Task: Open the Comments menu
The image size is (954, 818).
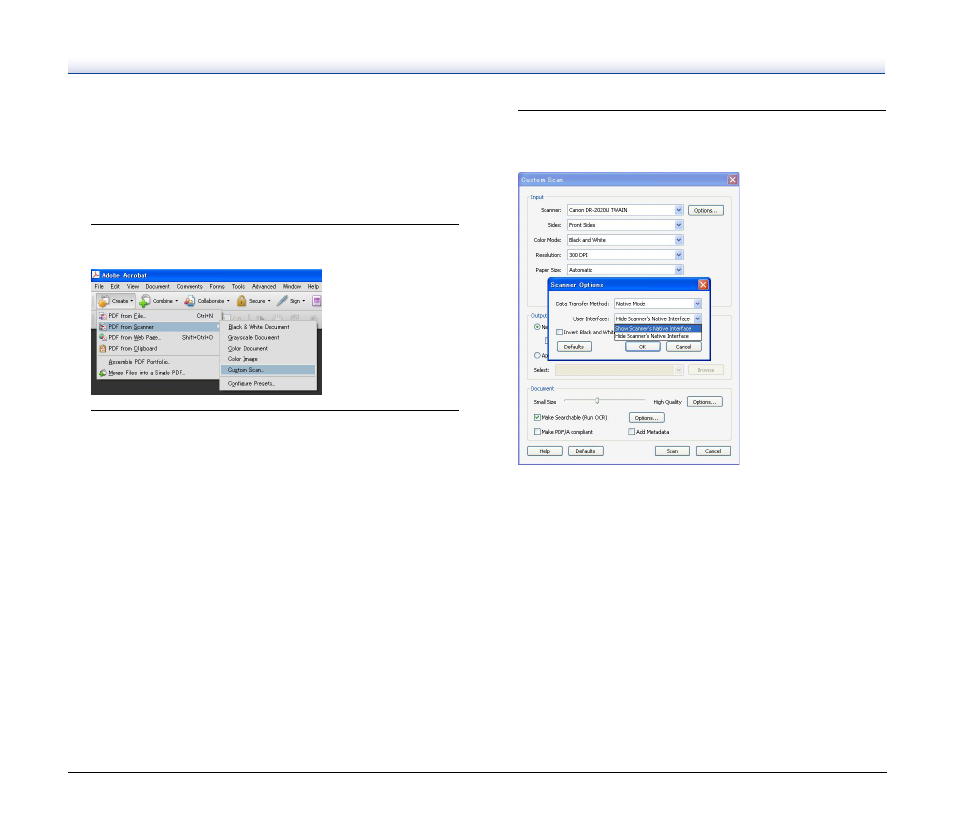Action: click(190, 287)
